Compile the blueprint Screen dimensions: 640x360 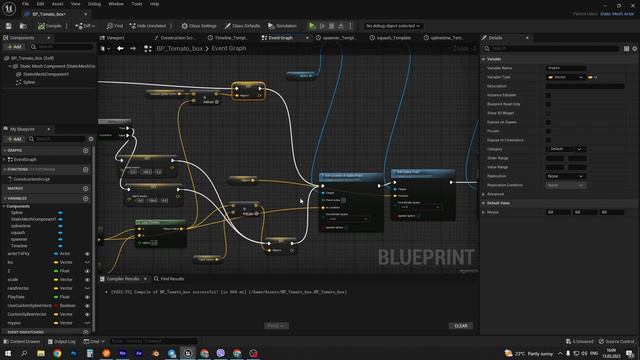pyautogui.click(x=49, y=26)
